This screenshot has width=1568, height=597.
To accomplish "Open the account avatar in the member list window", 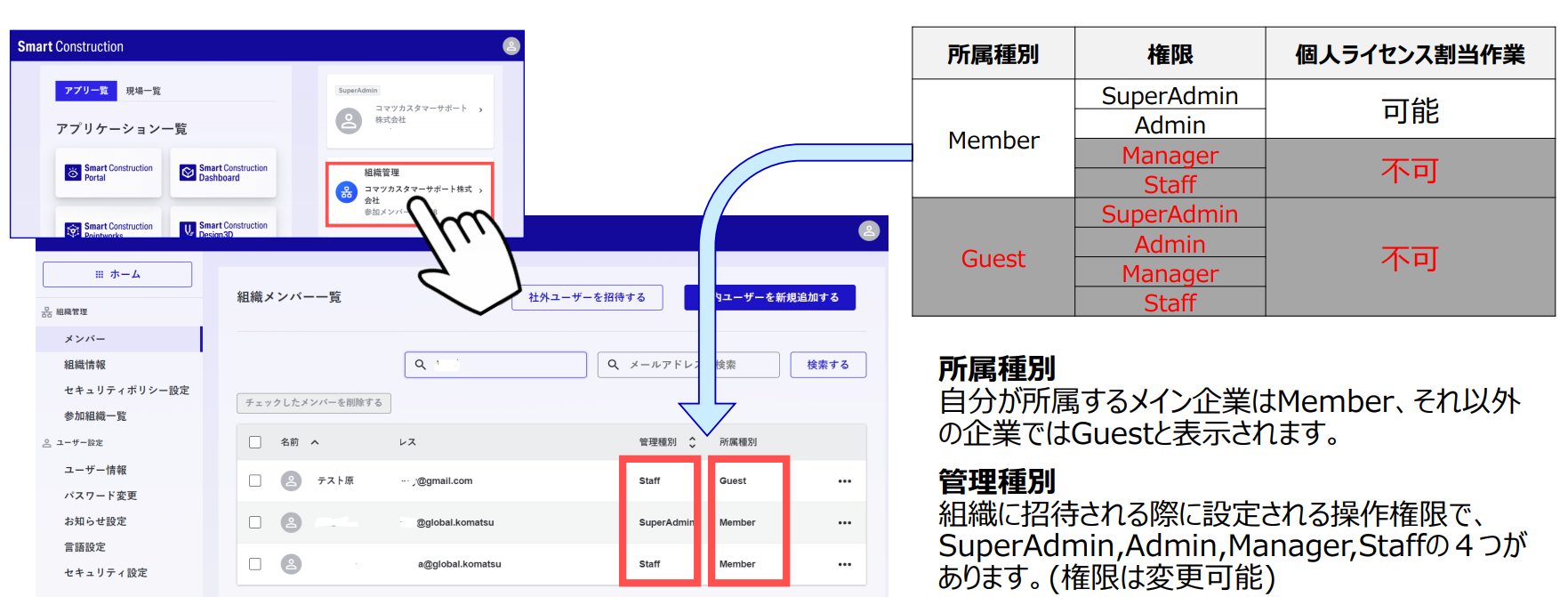I will click(x=869, y=231).
